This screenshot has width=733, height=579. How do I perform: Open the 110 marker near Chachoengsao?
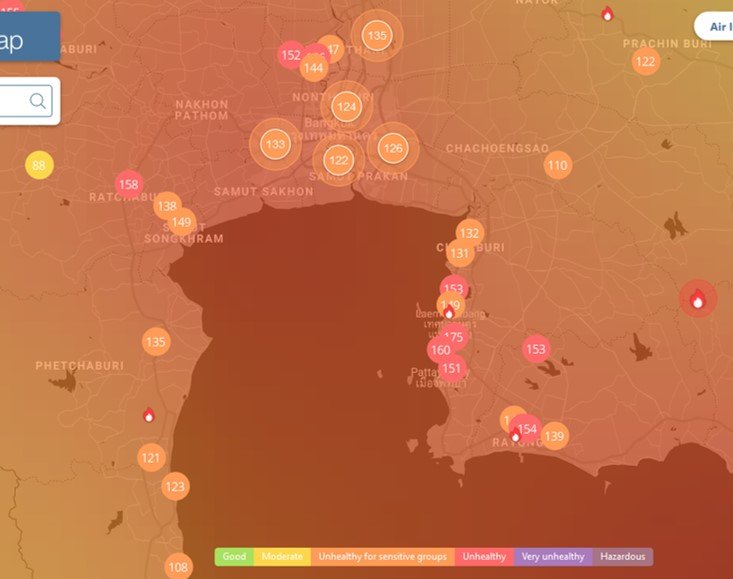pyautogui.click(x=558, y=165)
